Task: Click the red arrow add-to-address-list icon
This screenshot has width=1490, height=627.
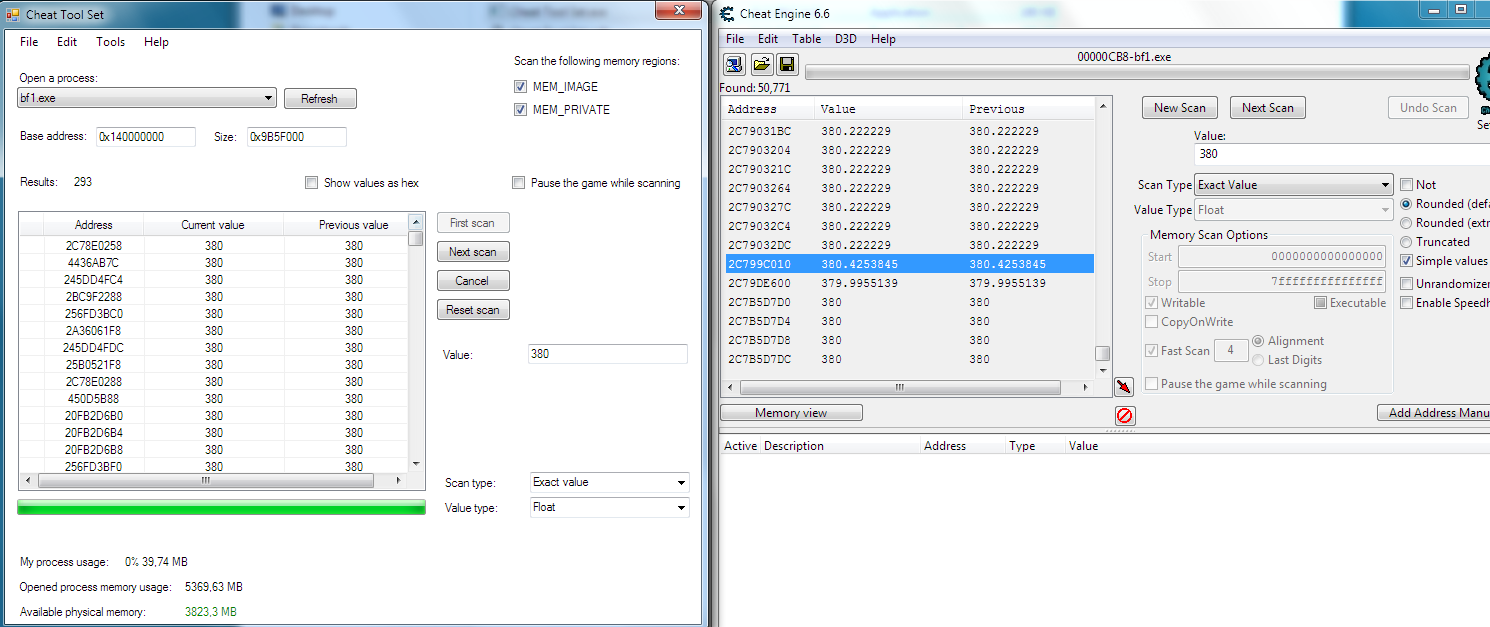Action: coord(1123,387)
